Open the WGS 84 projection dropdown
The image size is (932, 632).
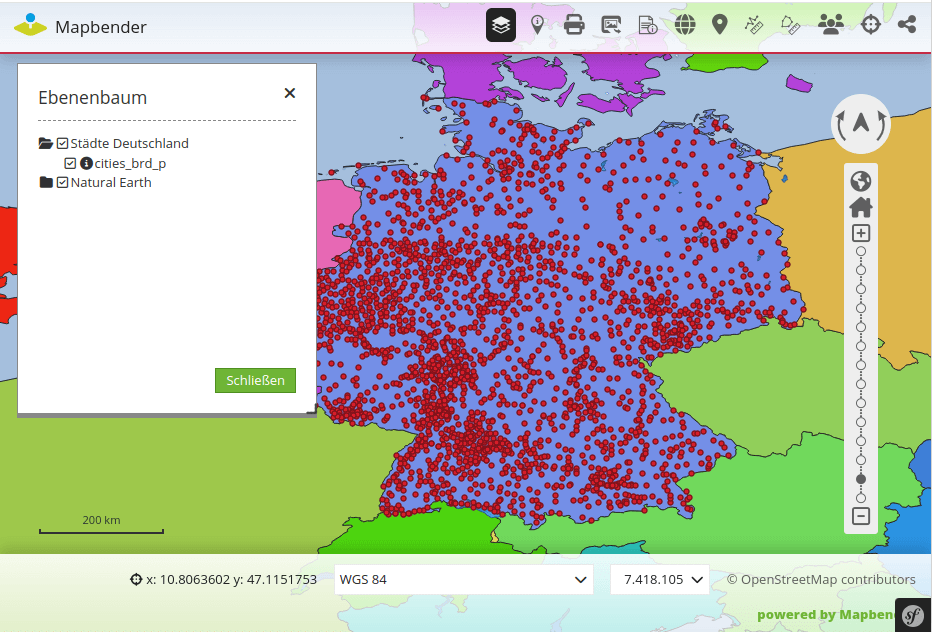(463, 579)
